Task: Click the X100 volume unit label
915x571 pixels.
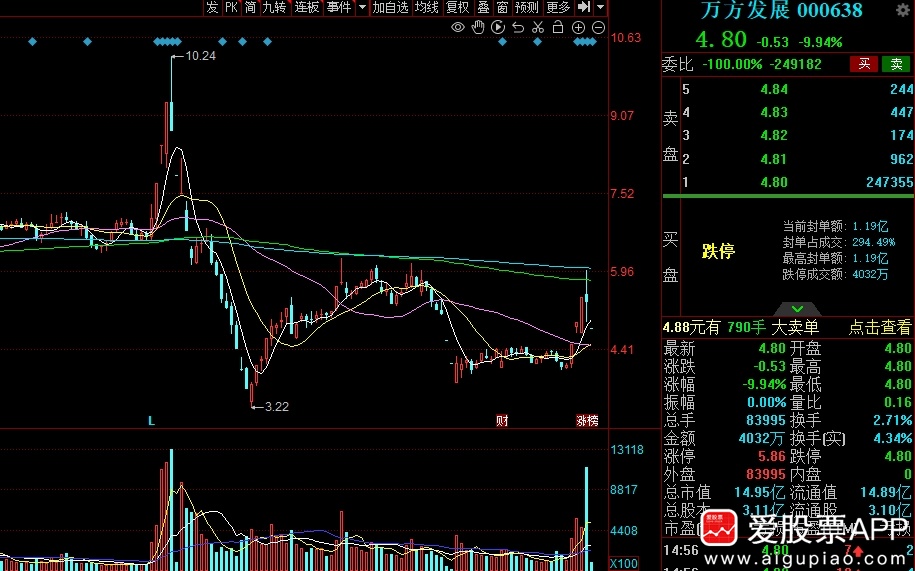Action: tap(623, 564)
